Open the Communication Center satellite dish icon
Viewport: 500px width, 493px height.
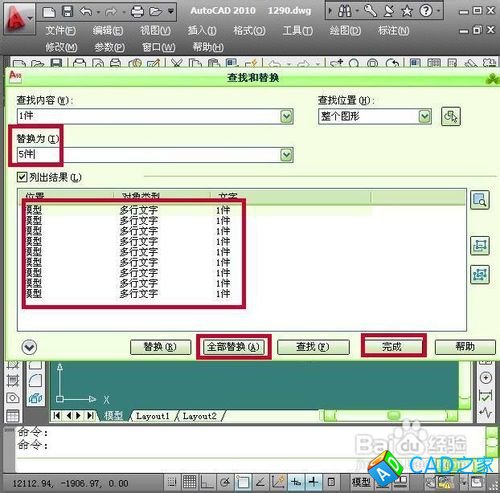tap(389, 11)
